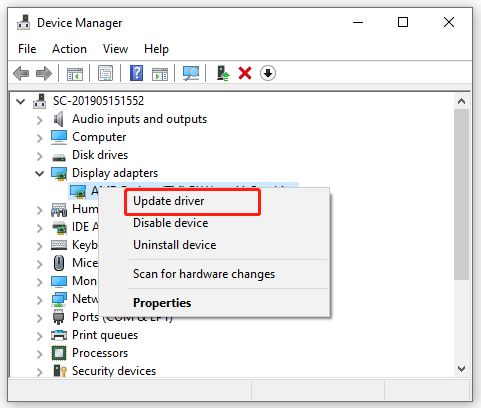Viewport: 481px width, 408px height.
Task: Open the Help menu
Action: tap(156, 49)
